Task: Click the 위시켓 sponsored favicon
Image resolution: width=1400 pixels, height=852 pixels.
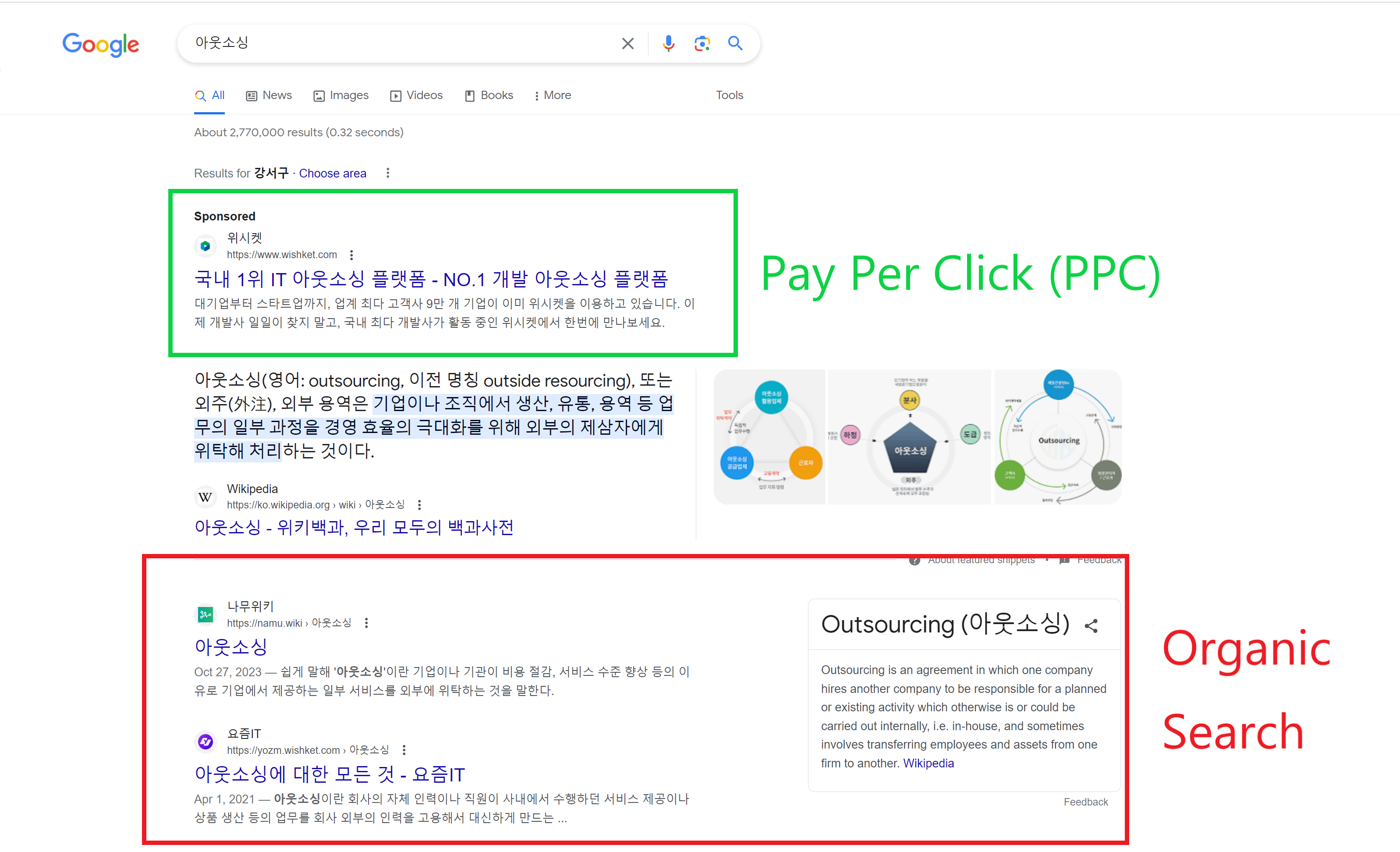Action: [x=205, y=246]
